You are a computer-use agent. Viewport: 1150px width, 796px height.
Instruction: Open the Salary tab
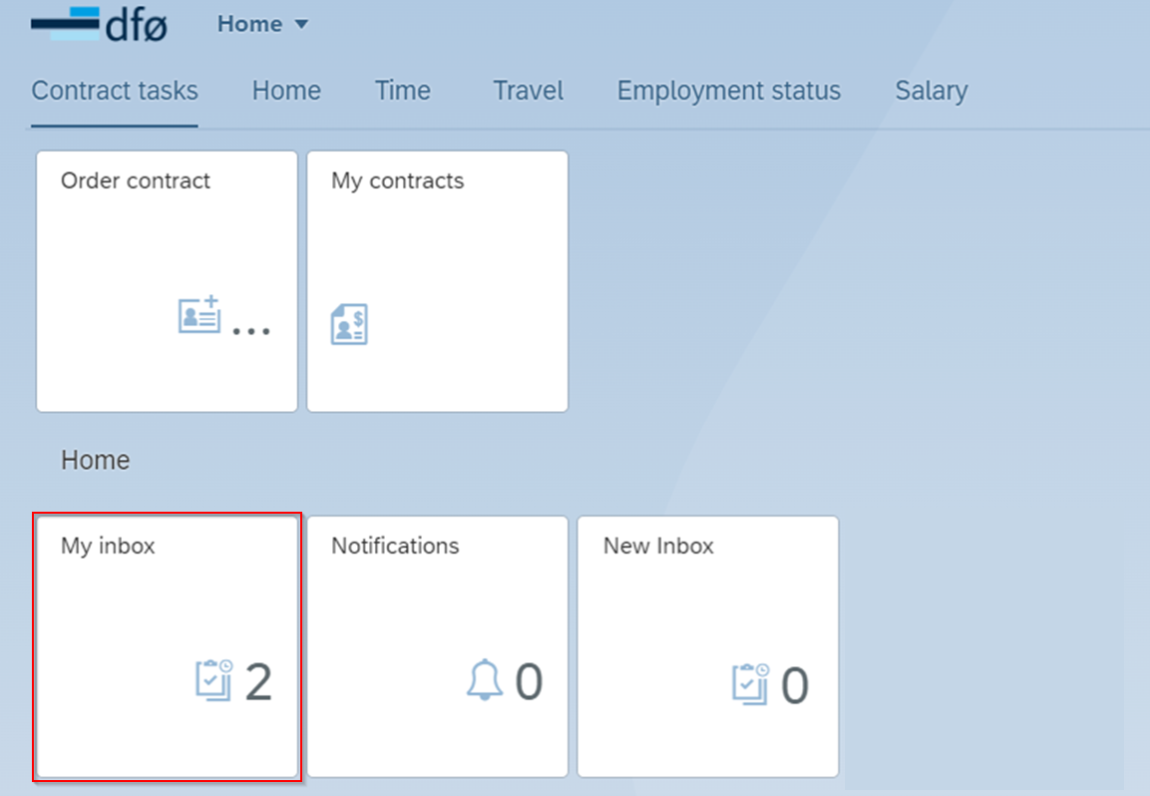(x=931, y=90)
